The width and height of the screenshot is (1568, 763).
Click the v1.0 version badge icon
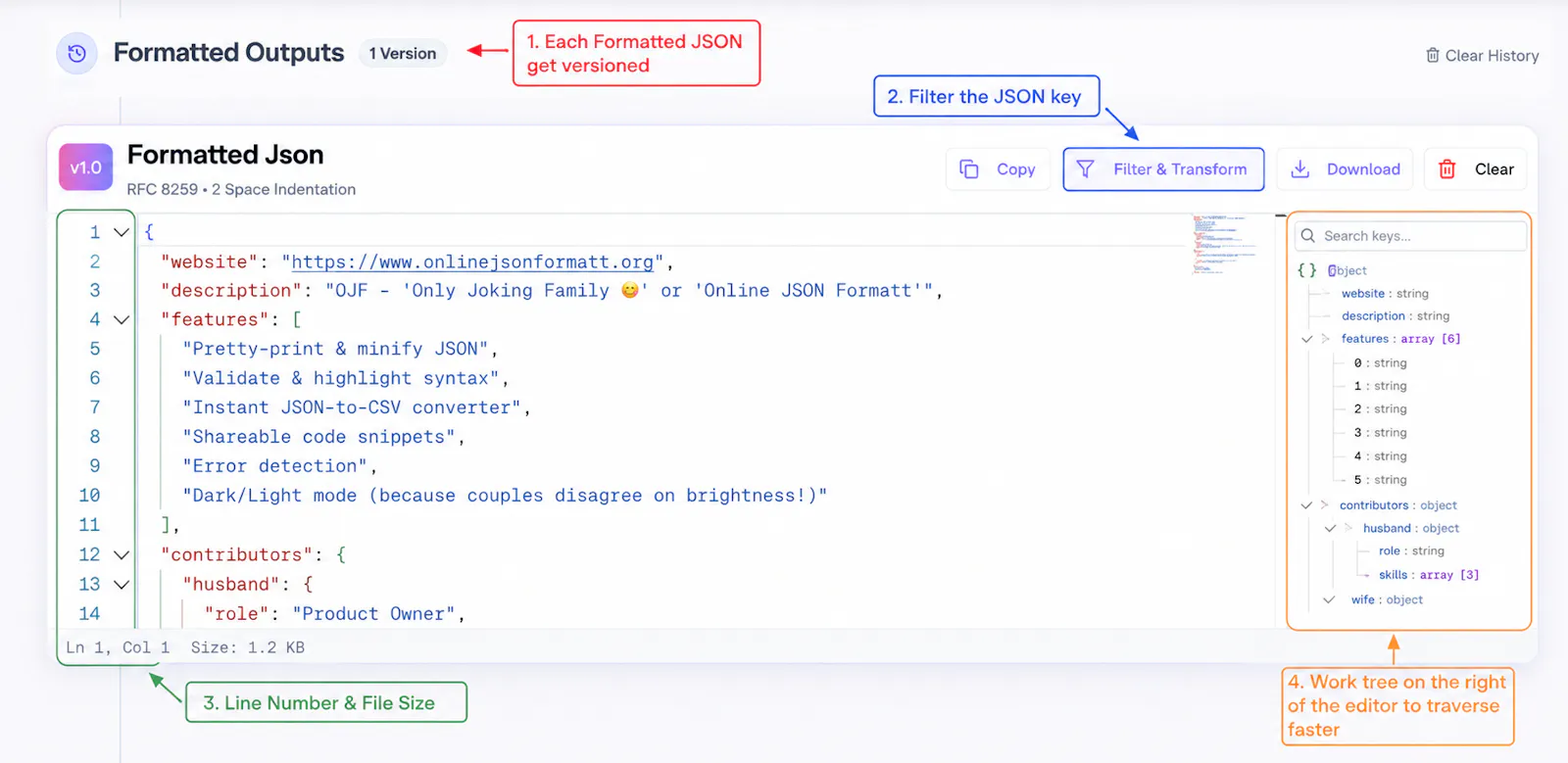coord(85,167)
